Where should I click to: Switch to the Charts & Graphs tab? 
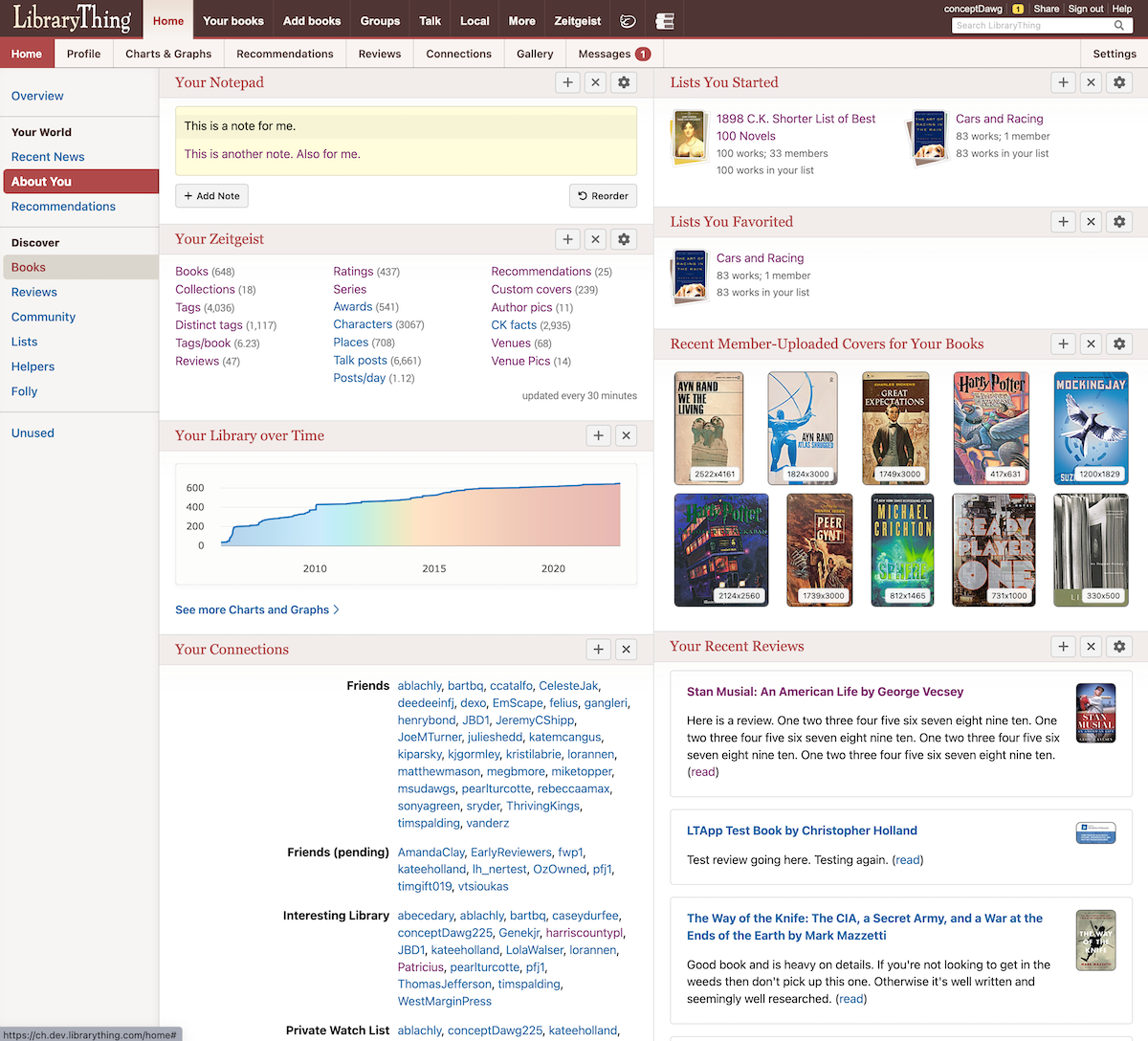click(x=167, y=54)
